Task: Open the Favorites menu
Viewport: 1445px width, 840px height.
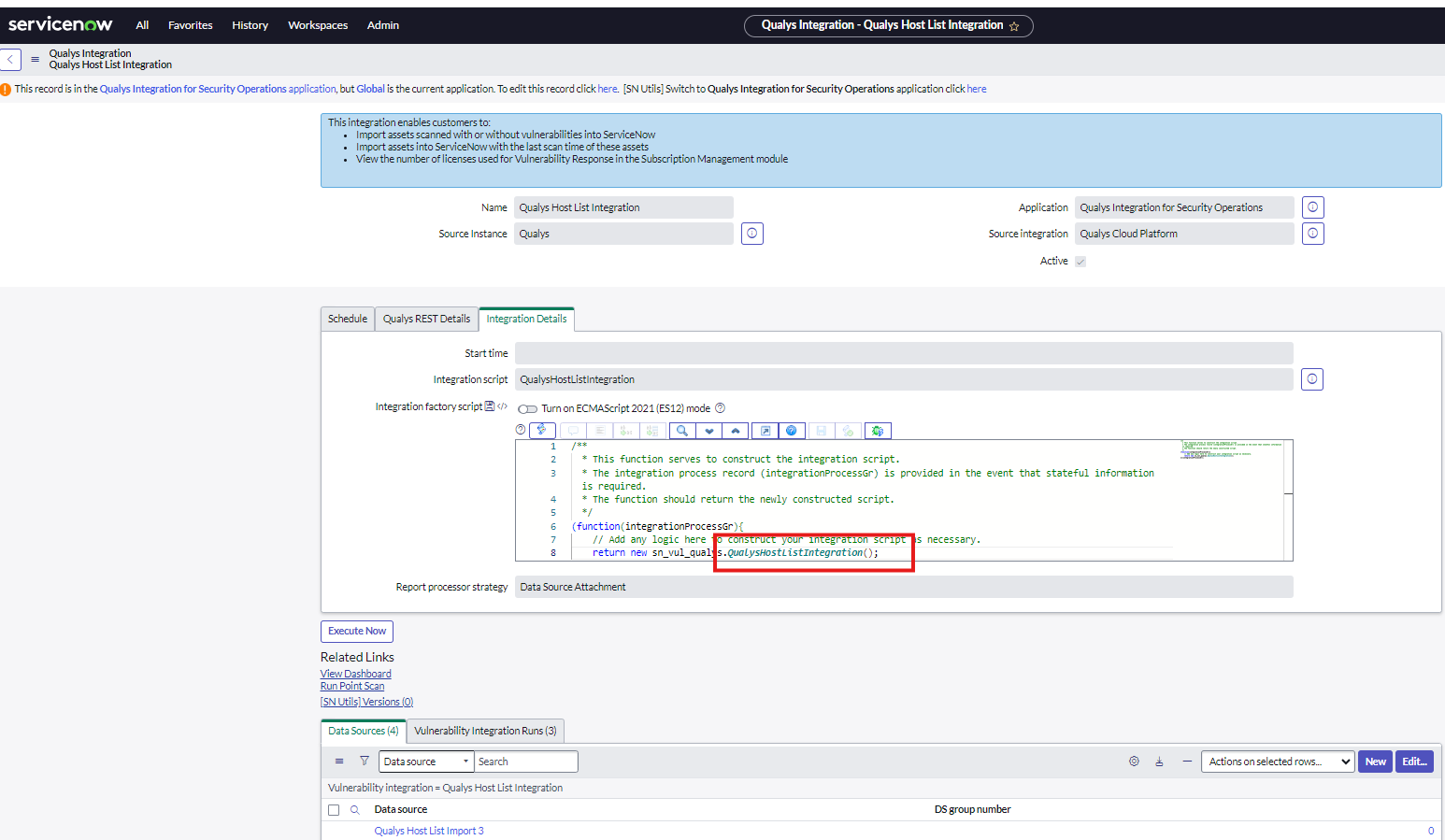Action: tap(191, 25)
